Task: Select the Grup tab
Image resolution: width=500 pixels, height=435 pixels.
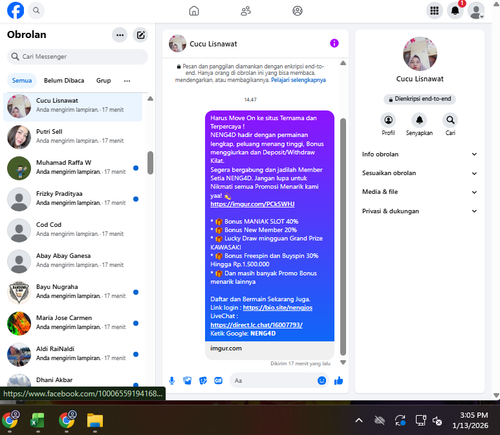Action: pyautogui.click(x=103, y=81)
